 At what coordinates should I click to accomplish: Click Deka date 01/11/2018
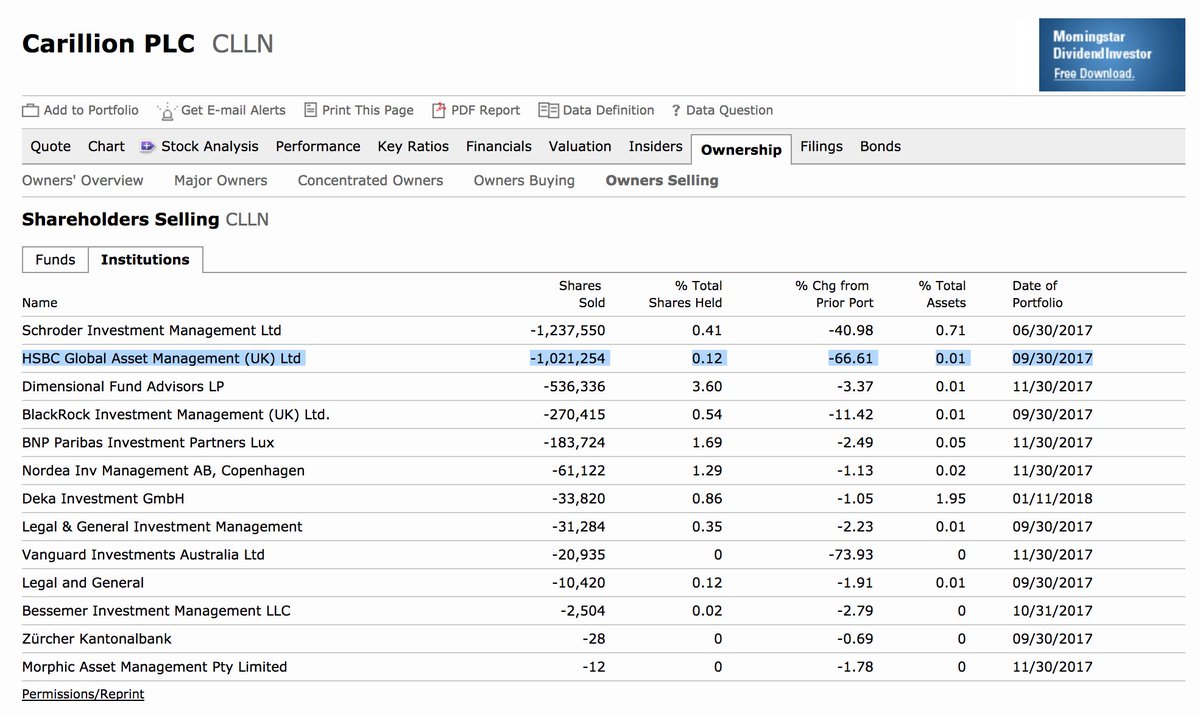[1052, 498]
